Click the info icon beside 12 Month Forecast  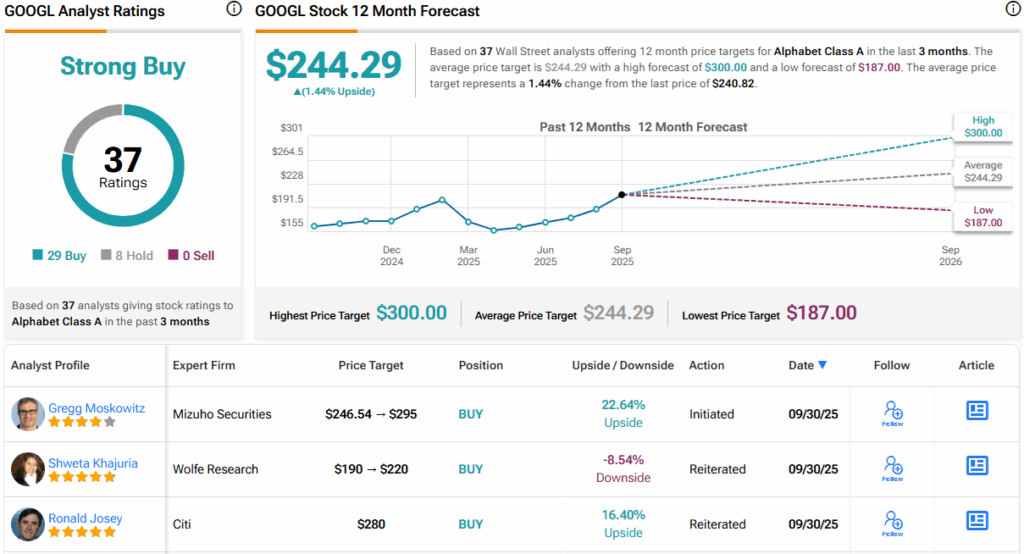(1012, 10)
